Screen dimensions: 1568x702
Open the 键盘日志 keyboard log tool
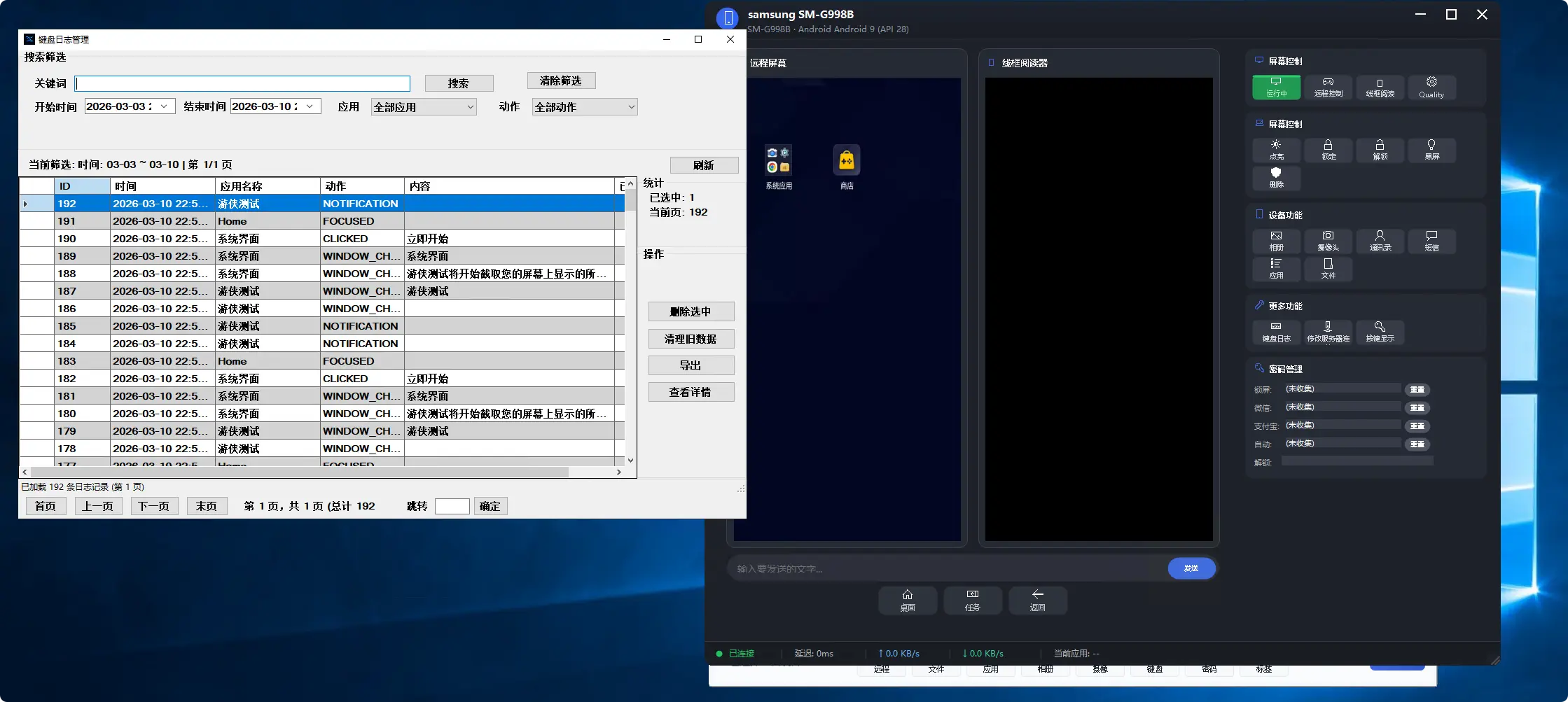(1276, 332)
